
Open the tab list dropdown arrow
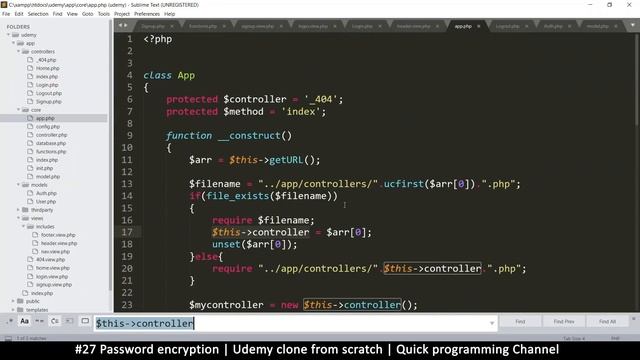pyautogui.click(x=633, y=25)
